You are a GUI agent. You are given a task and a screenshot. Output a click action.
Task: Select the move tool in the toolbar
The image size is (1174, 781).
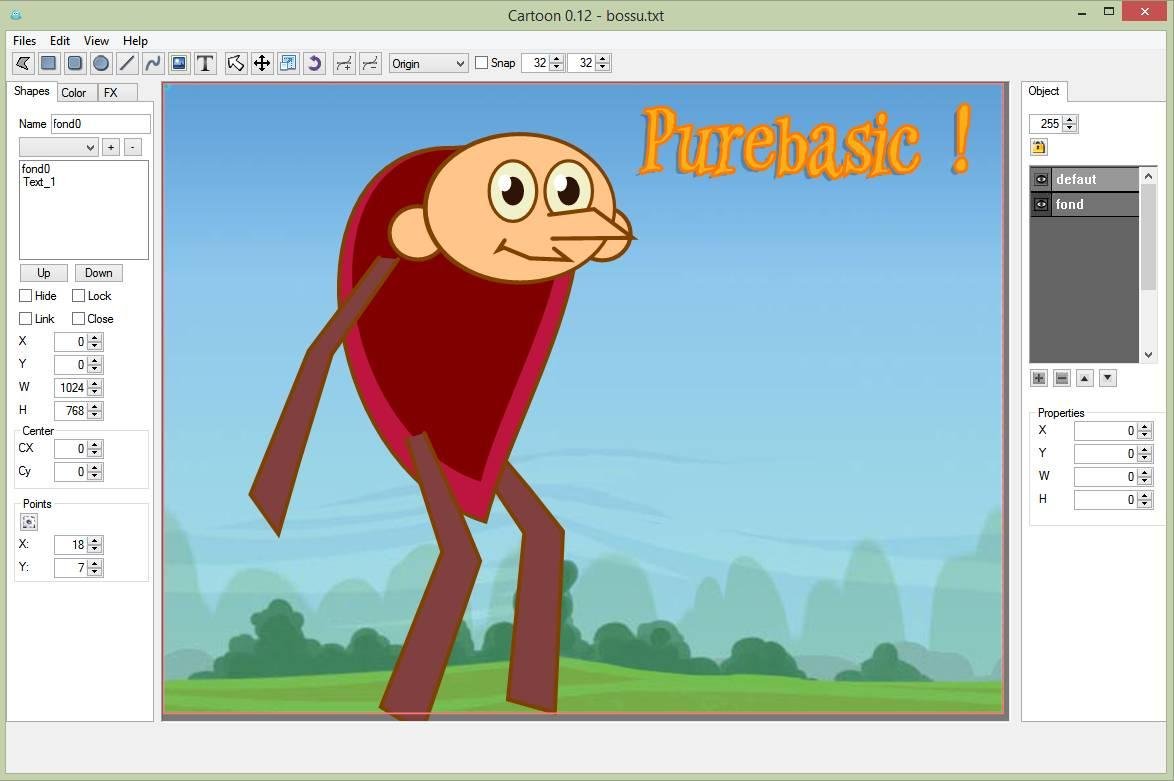pos(261,63)
